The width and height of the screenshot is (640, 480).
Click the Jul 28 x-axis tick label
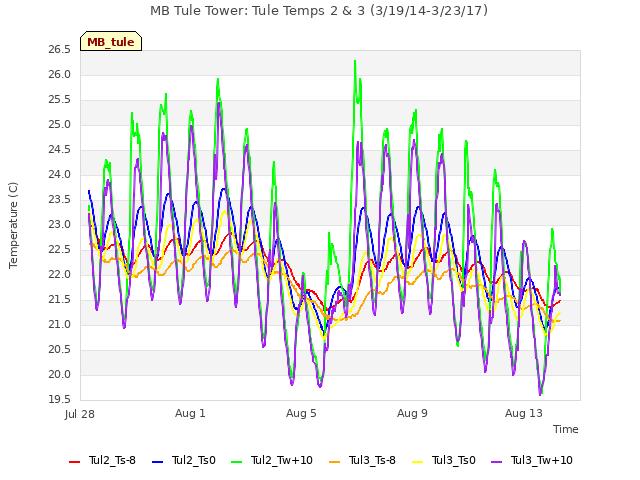(x=80, y=414)
